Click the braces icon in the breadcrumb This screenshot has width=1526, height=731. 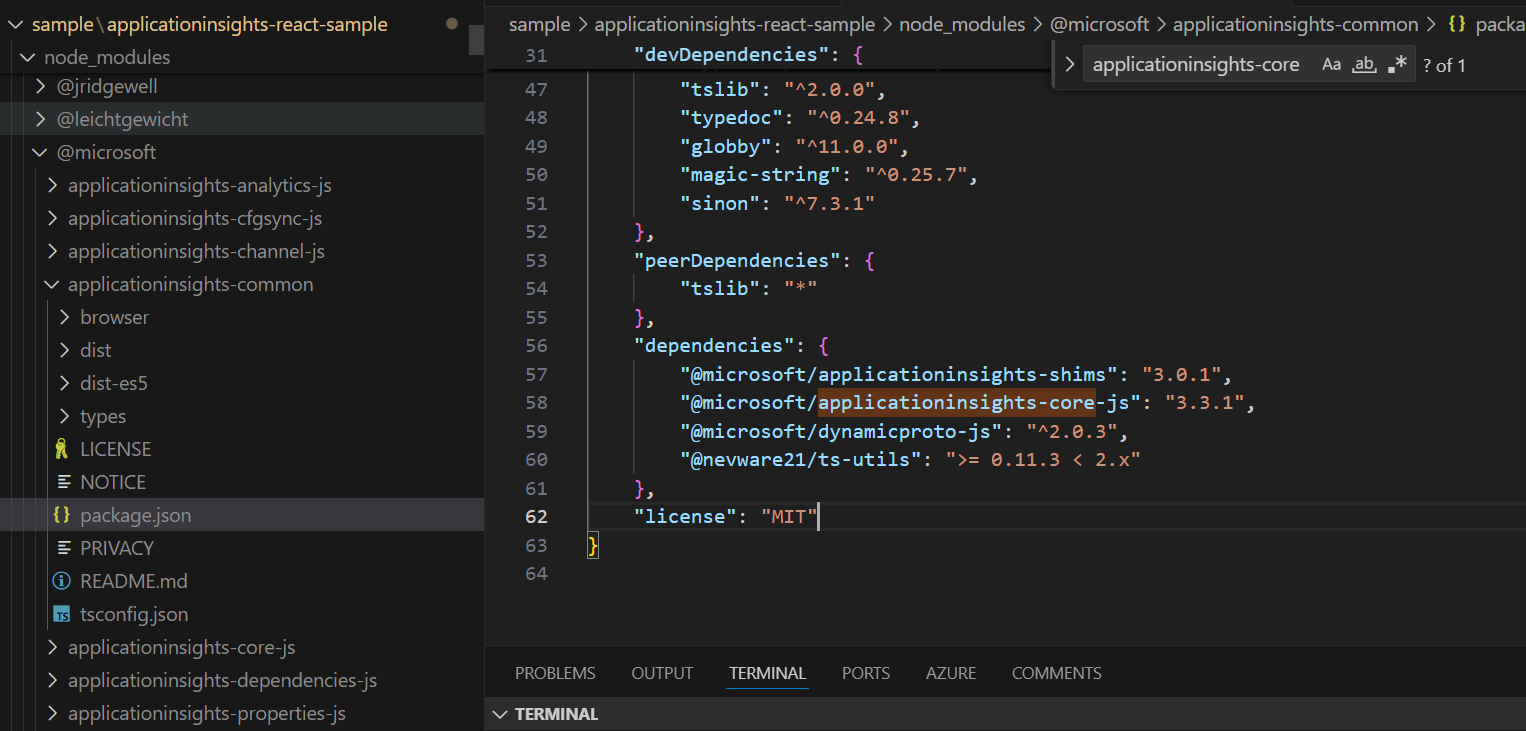[1457, 24]
